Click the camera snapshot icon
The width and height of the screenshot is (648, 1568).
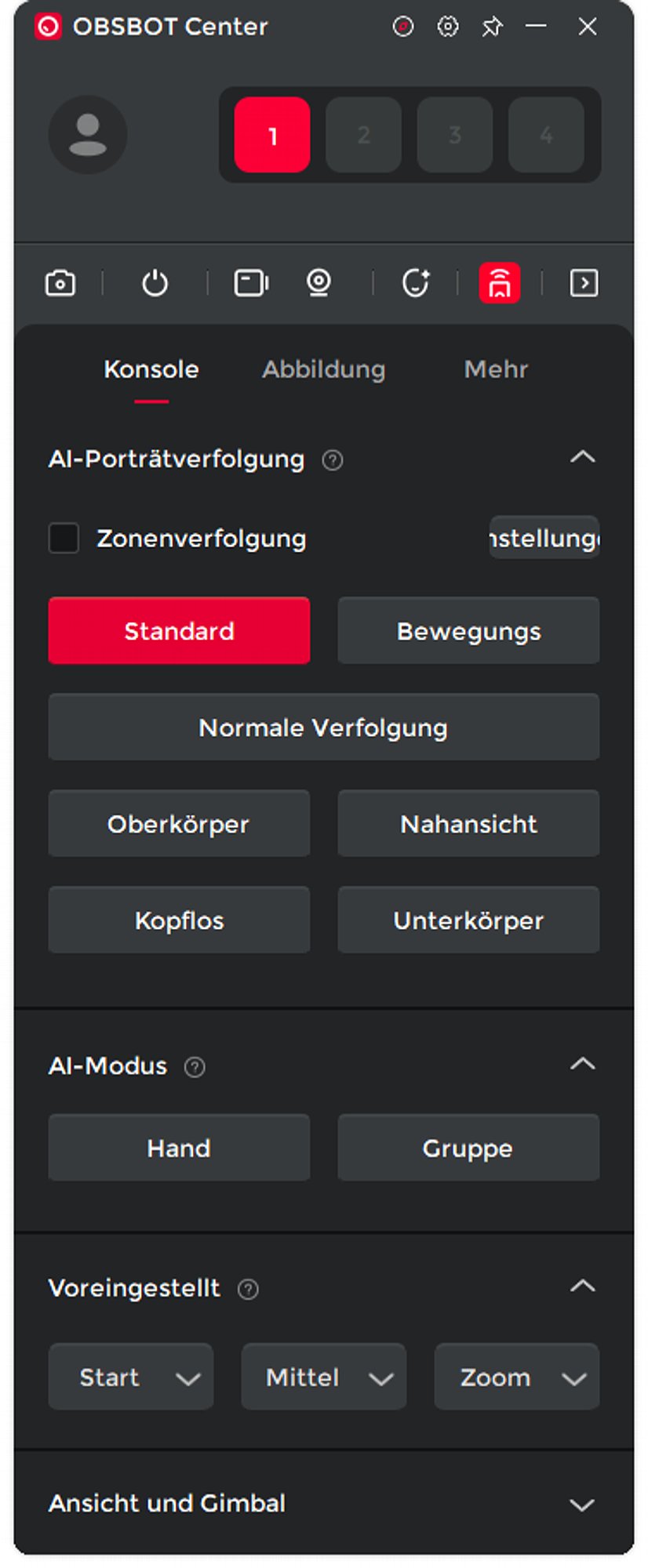[60, 283]
